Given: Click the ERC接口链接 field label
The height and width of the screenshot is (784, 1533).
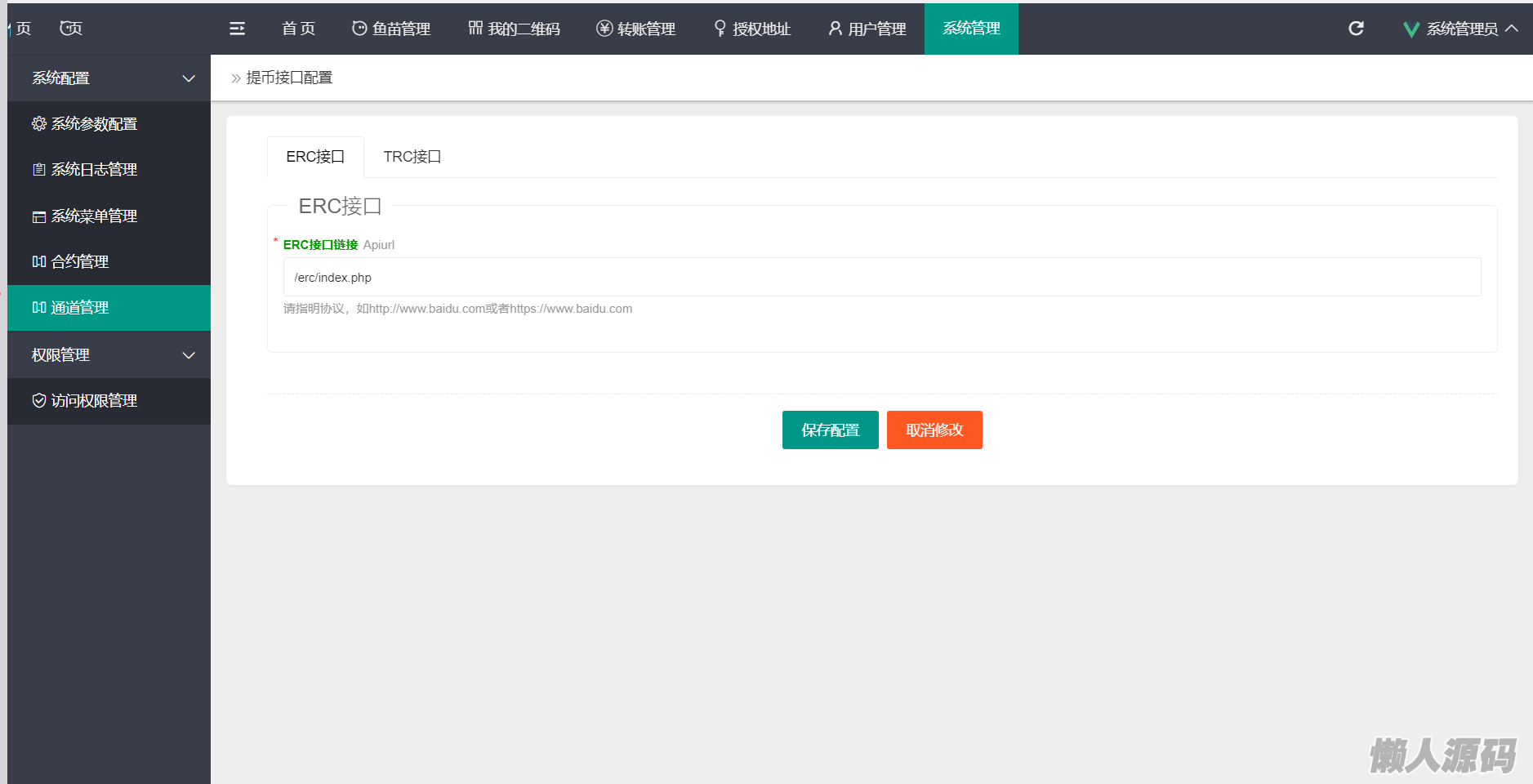Looking at the screenshot, I should [320, 244].
